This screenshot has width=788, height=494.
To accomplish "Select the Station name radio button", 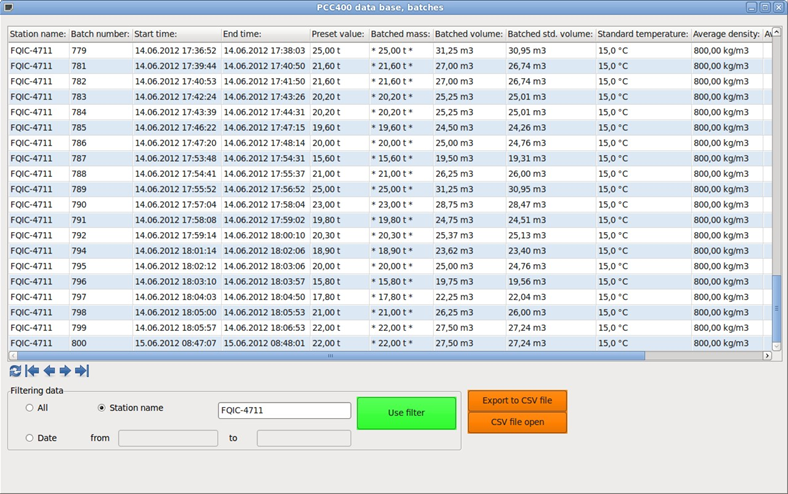I will coord(102,408).
